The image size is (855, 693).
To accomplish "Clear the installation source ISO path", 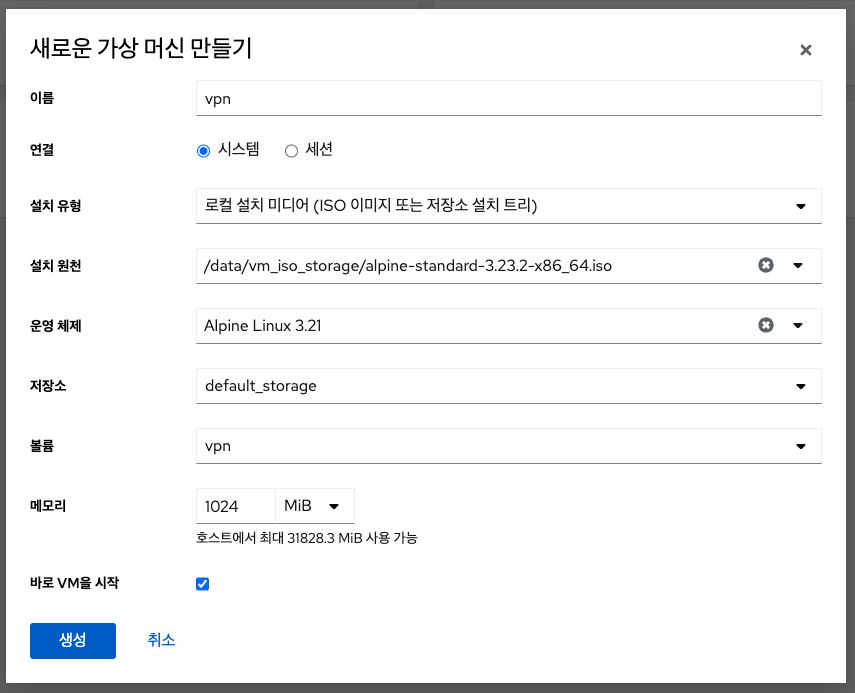I will coord(766,265).
